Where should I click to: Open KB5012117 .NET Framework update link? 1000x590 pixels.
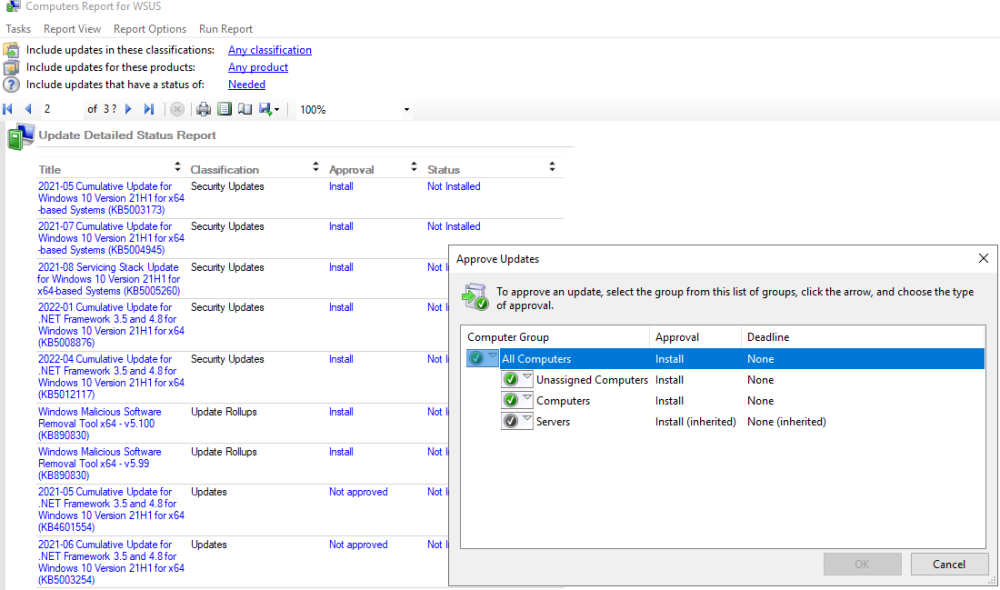[111, 376]
